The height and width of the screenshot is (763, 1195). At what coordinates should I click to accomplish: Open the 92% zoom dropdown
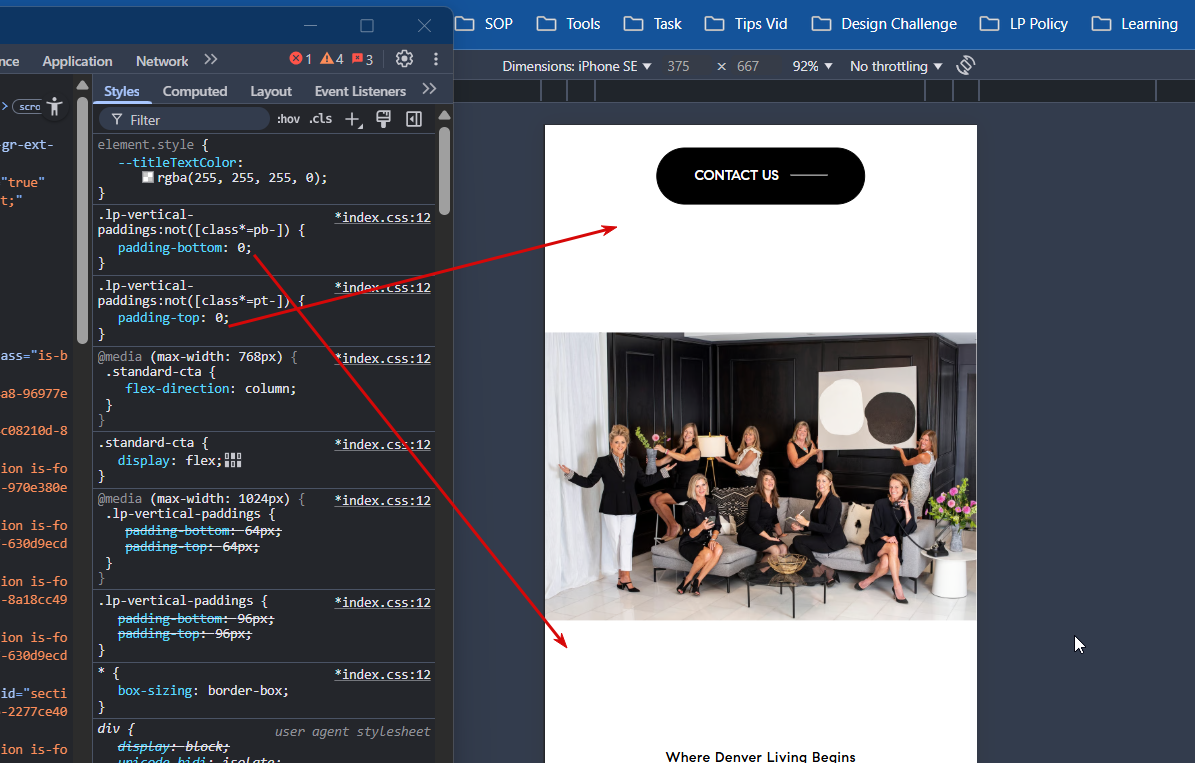[x=812, y=66]
